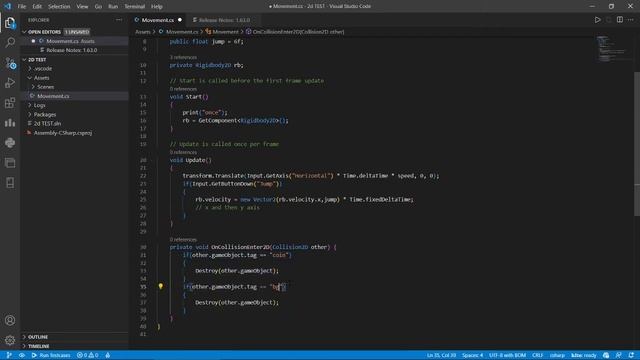Click Assets in the breadcrumb path
Image resolution: width=640 pixels, height=360 pixels.
click(142, 32)
